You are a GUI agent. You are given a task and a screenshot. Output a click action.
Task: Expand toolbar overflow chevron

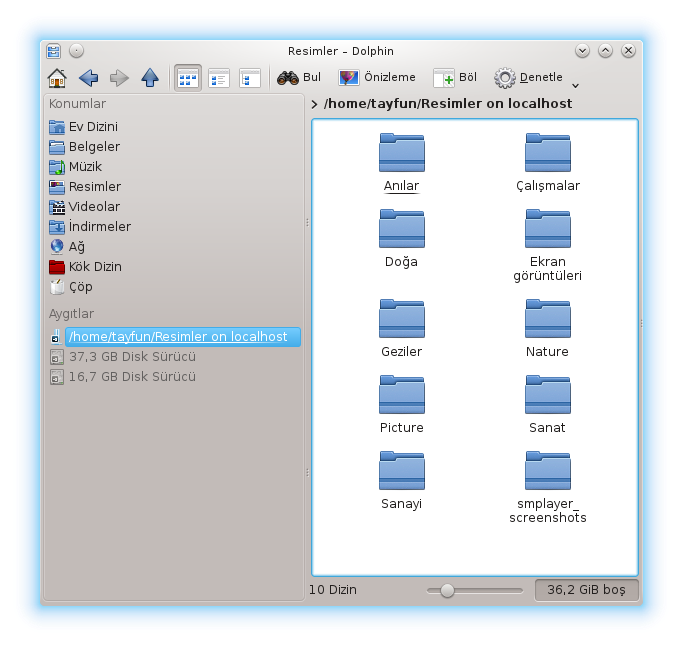[x=575, y=85]
